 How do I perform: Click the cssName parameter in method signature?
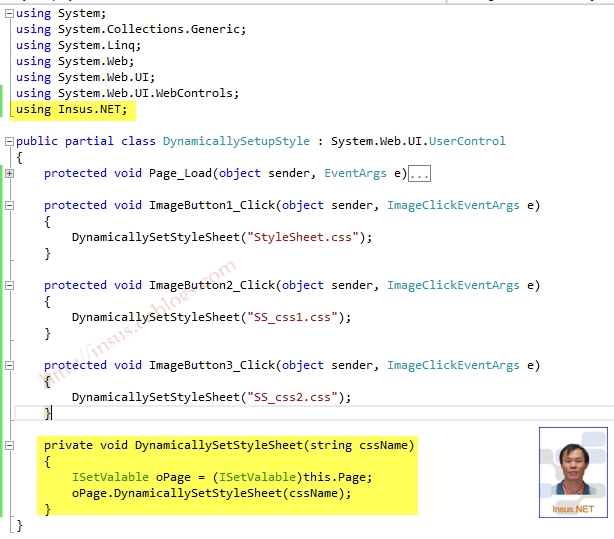(383, 445)
